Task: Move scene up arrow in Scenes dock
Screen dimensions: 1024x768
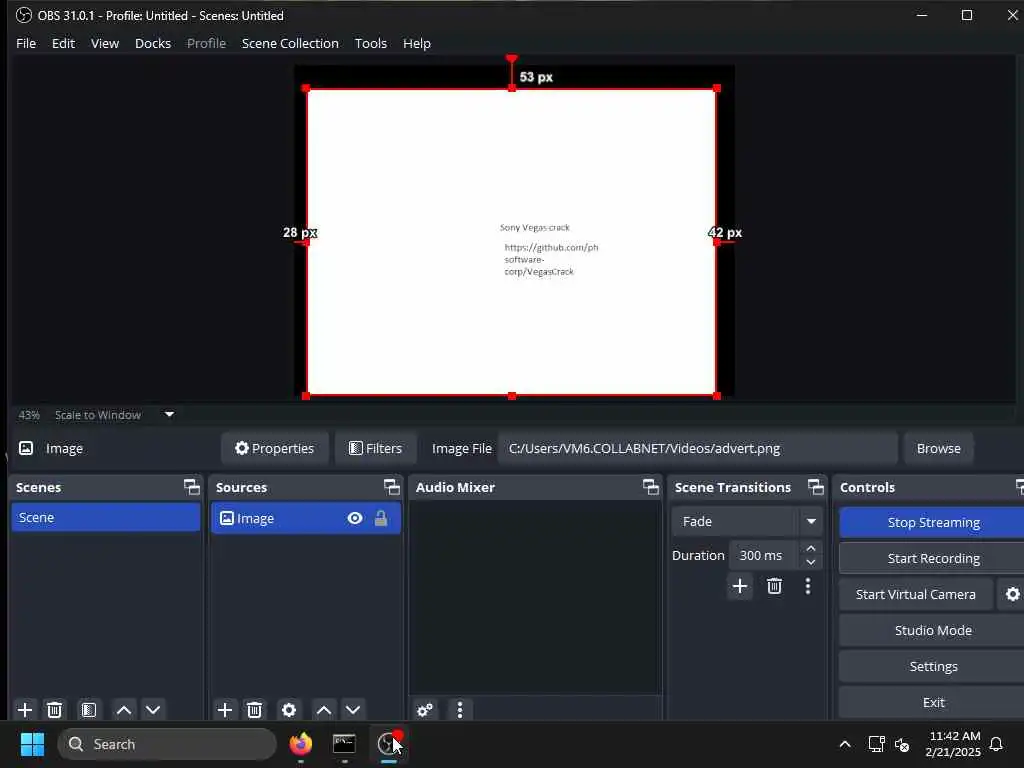Action: (123, 710)
